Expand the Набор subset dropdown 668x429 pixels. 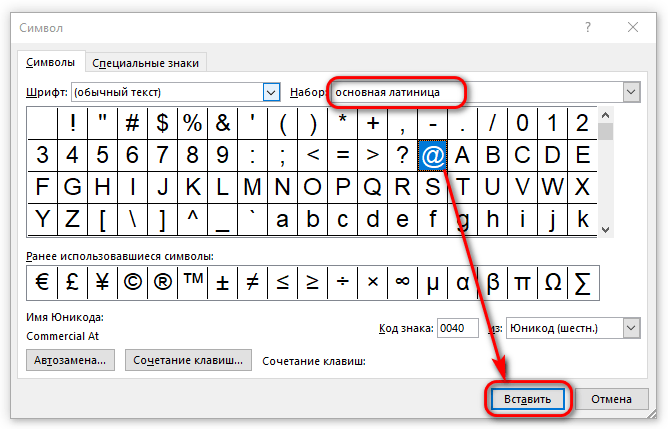pos(631,92)
